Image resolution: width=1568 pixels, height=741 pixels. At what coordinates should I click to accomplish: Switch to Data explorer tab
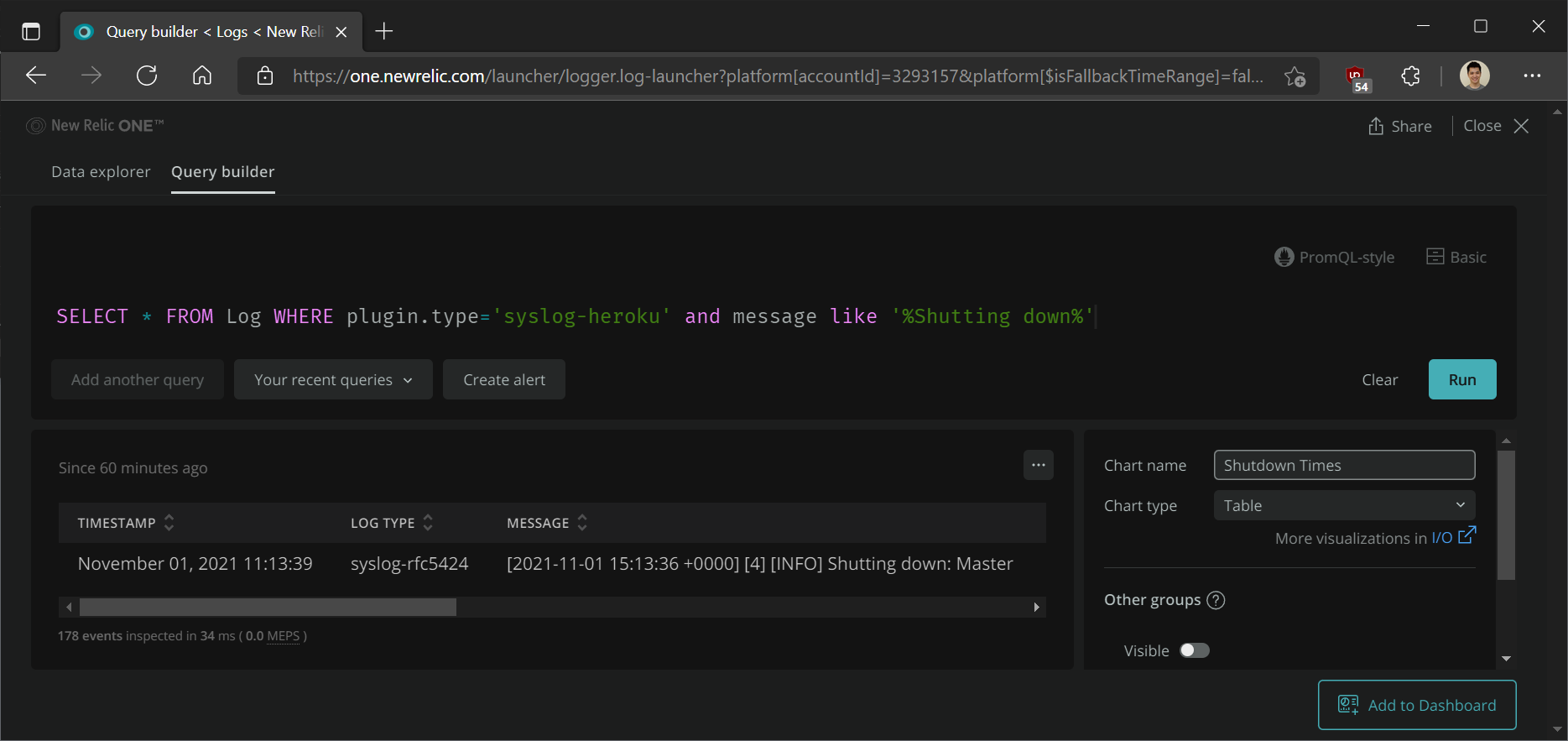point(101,172)
